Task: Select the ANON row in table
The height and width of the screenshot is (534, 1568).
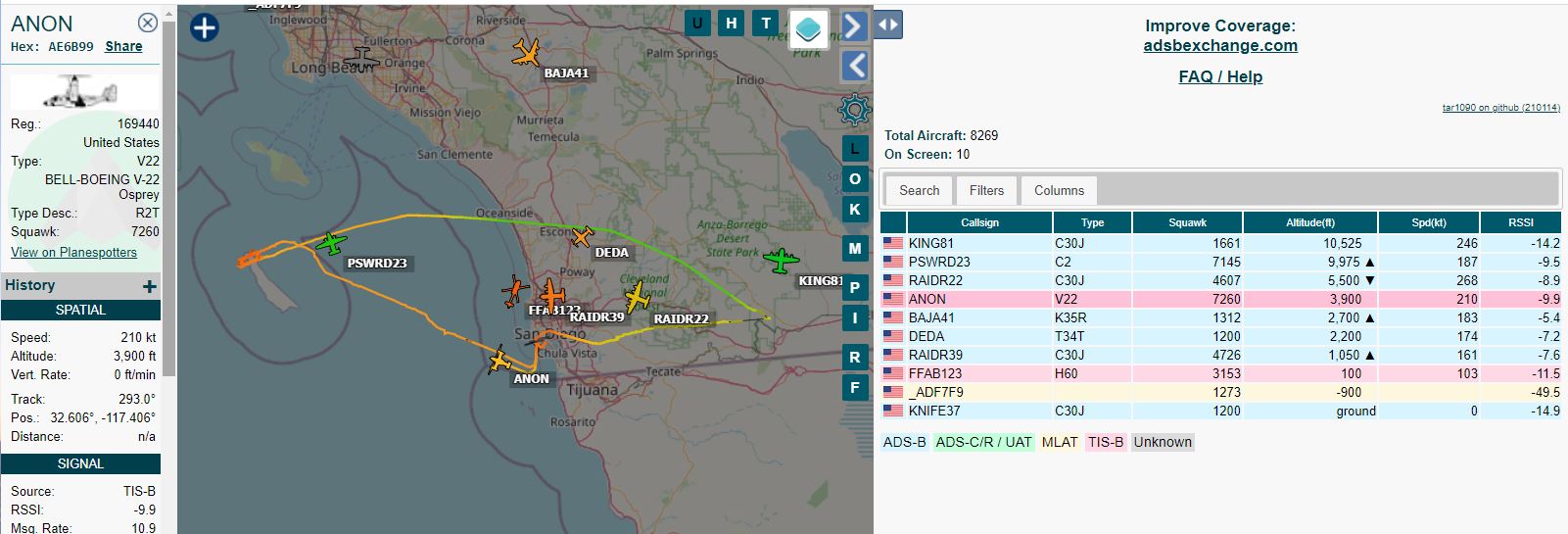Action: 1221,299
